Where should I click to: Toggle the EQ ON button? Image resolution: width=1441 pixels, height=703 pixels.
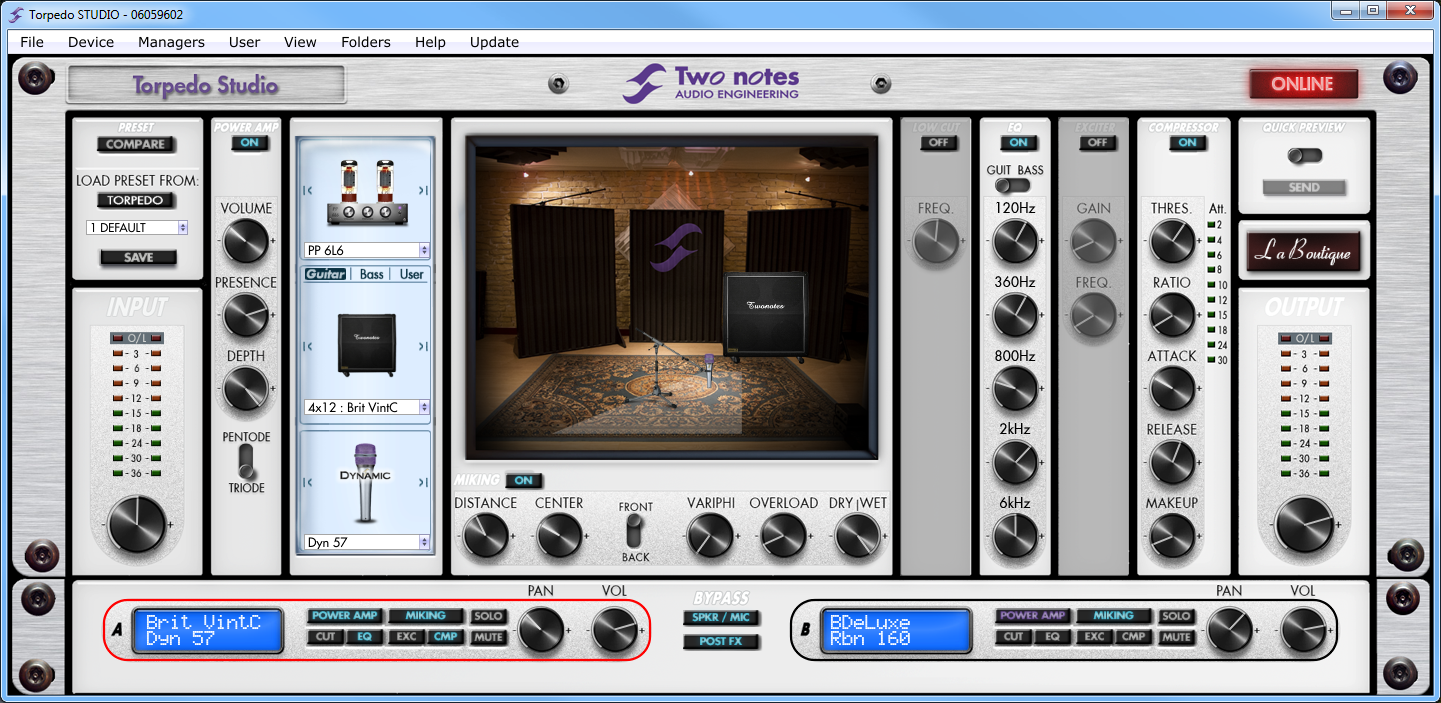pyautogui.click(x=1017, y=143)
